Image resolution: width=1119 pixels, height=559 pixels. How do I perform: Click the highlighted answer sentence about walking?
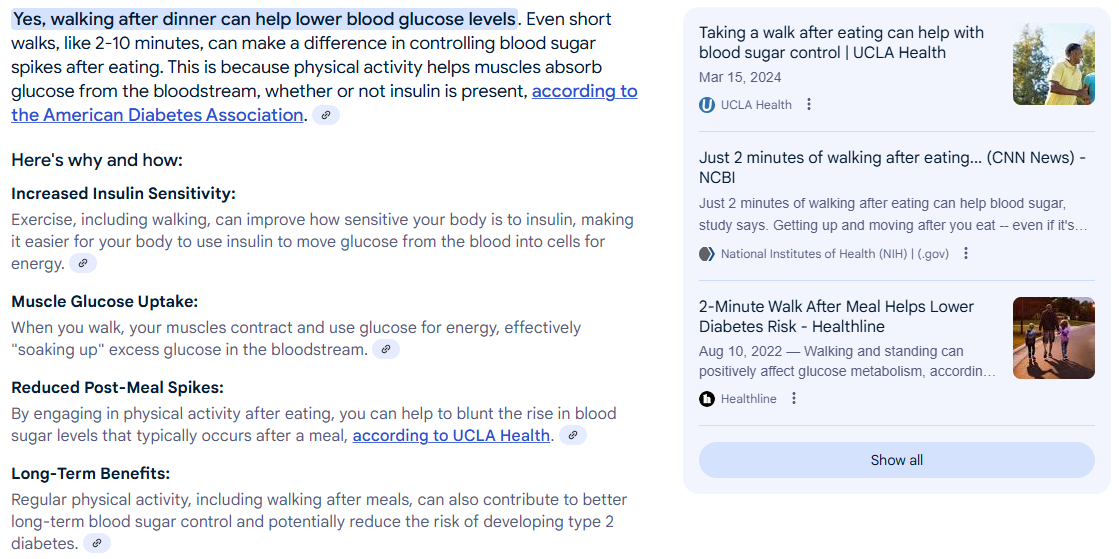click(x=264, y=19)
